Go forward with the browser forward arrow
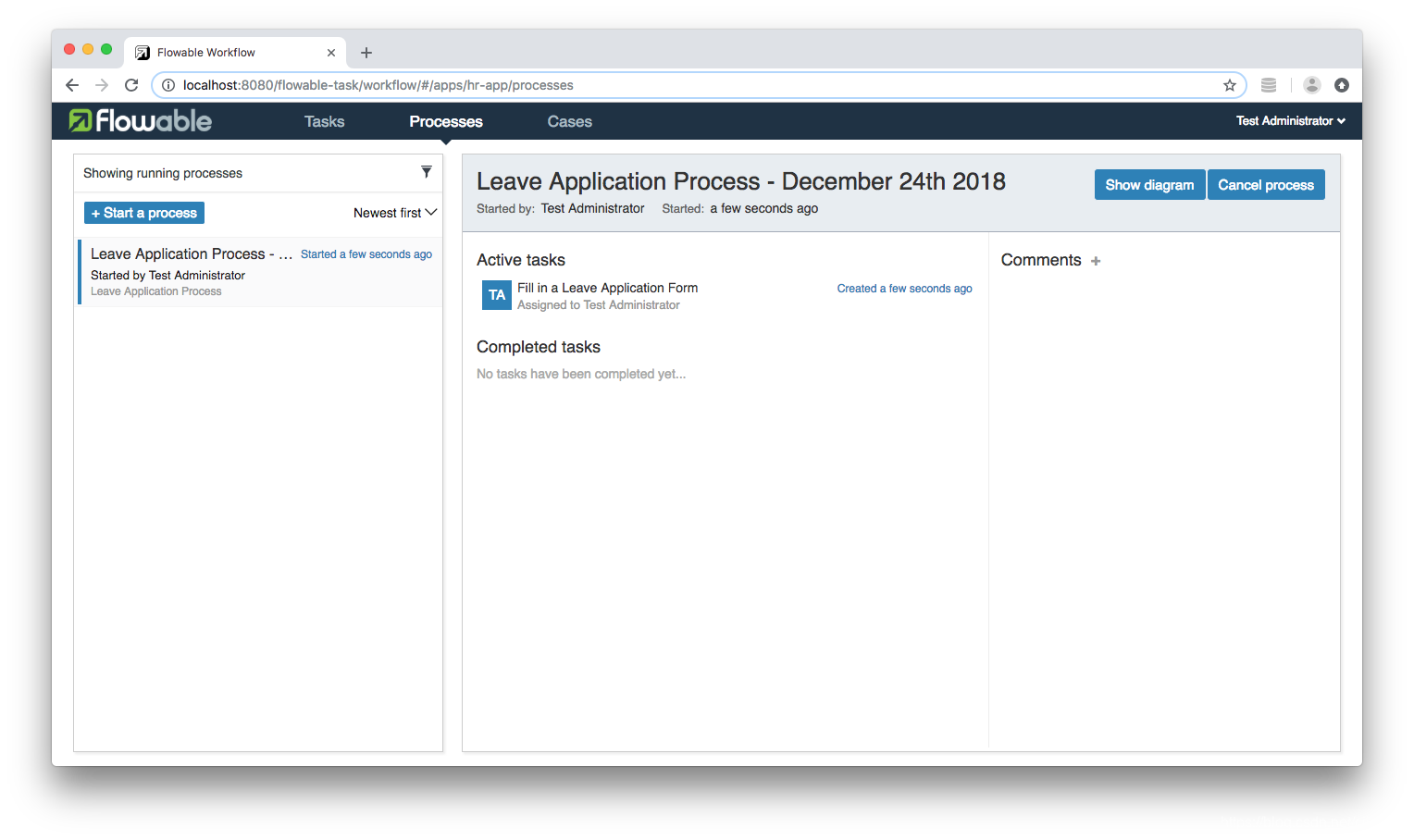Screen dimensions: 1414x840 (x=102, y=85)
